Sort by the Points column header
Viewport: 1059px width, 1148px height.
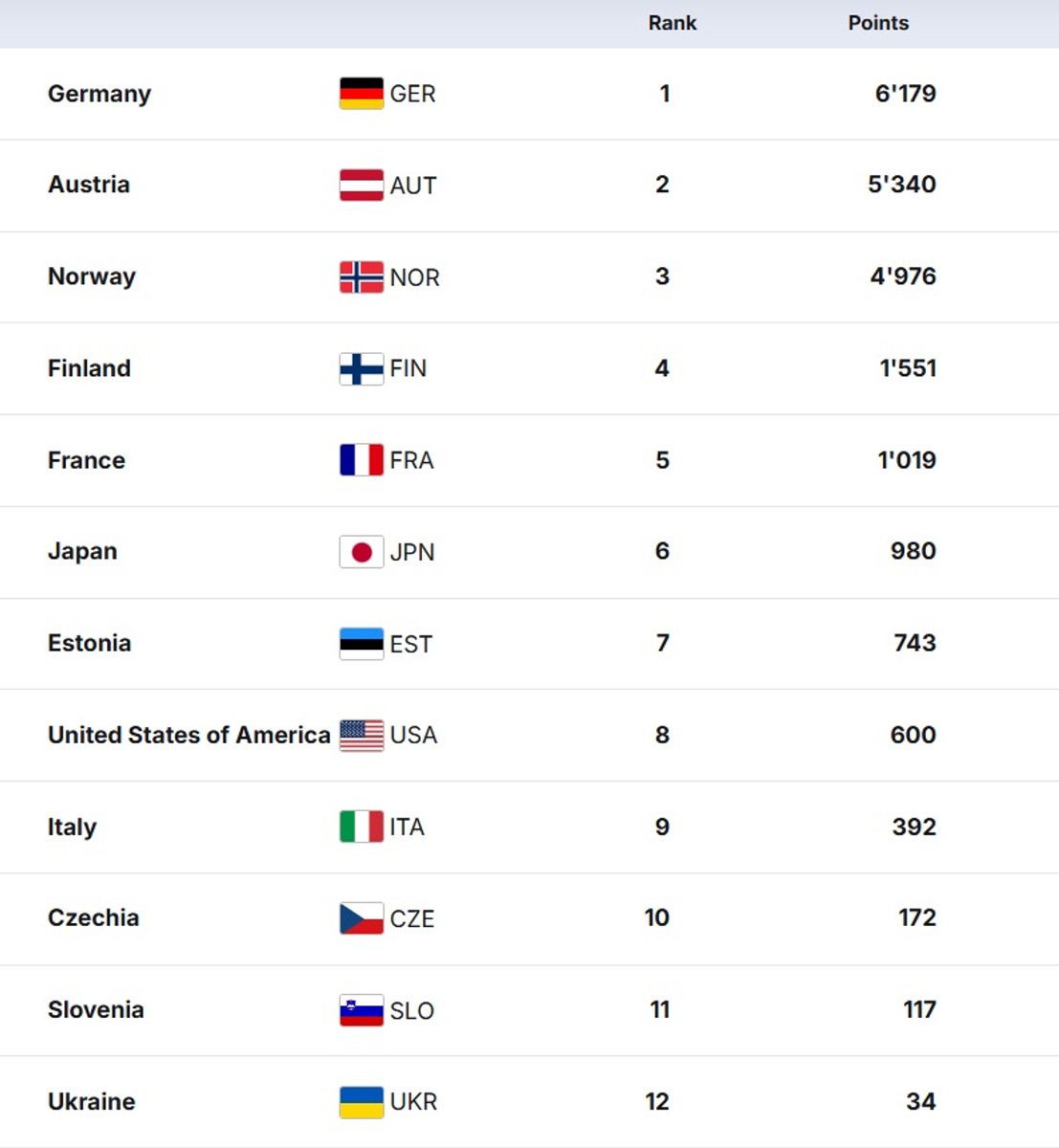pyautogui.click(x=877, y=23)
